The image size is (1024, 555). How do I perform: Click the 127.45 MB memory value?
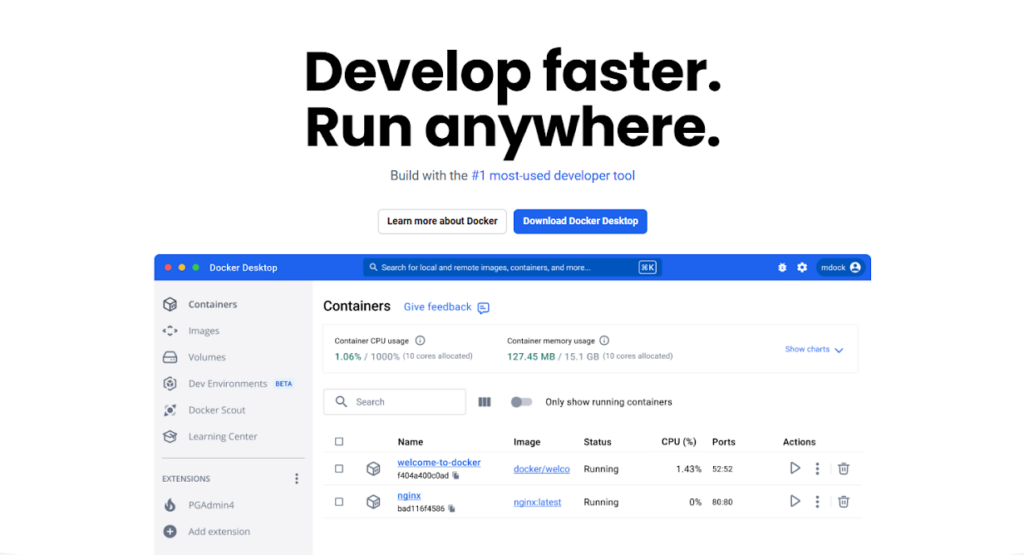pos(531,357)
